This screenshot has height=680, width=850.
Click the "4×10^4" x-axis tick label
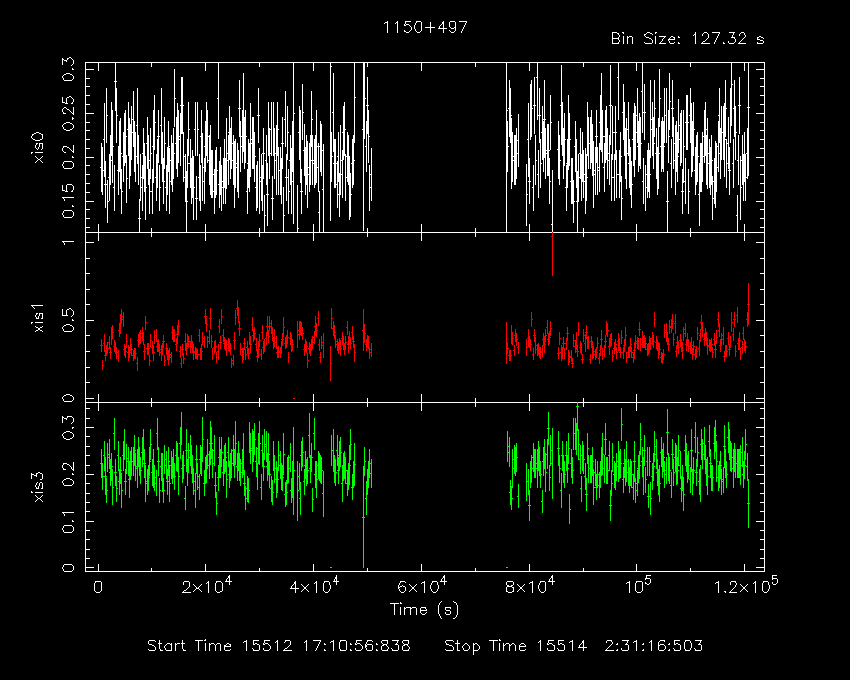click(314, 586)
